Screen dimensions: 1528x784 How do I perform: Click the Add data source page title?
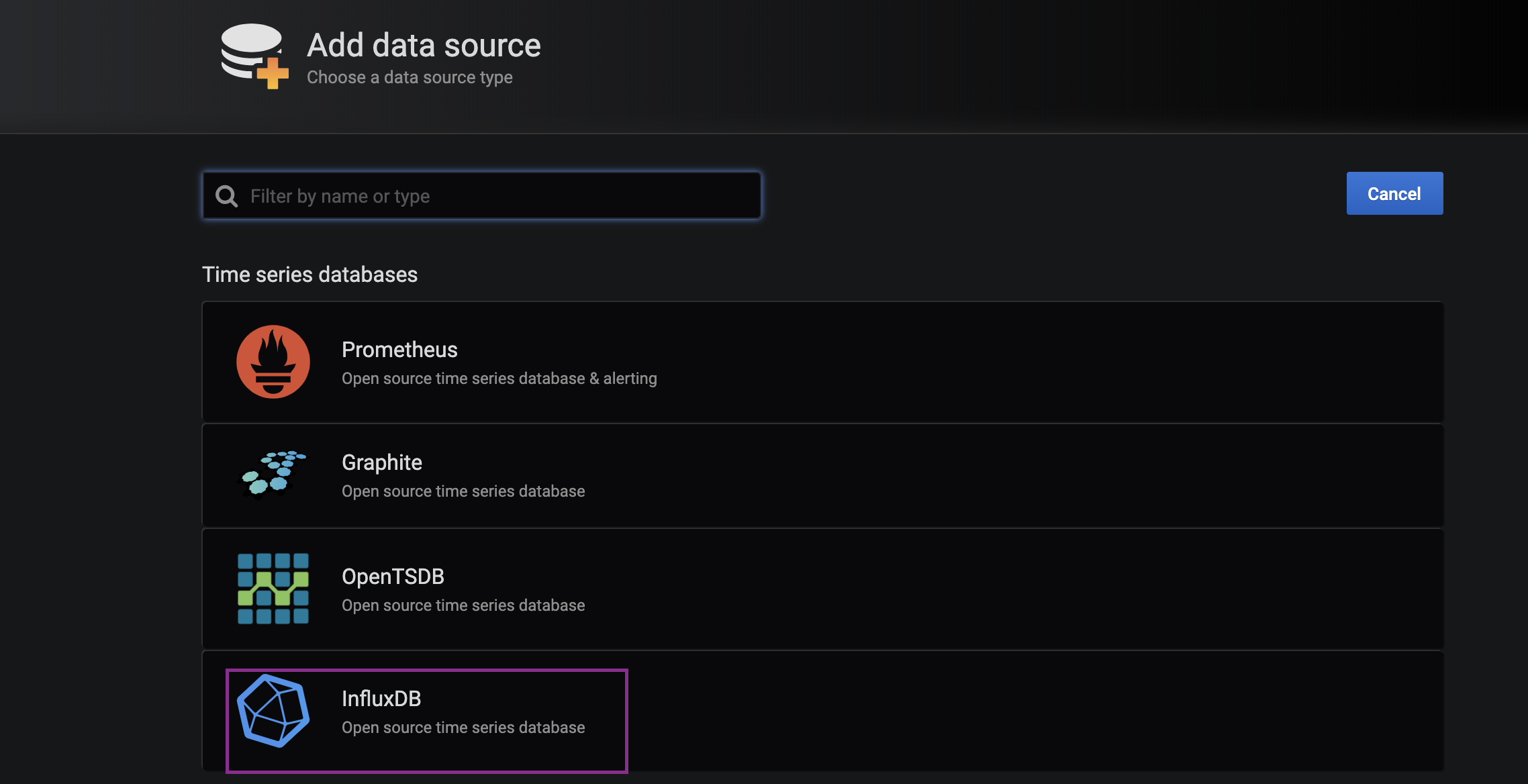click(x=424, y=45)
